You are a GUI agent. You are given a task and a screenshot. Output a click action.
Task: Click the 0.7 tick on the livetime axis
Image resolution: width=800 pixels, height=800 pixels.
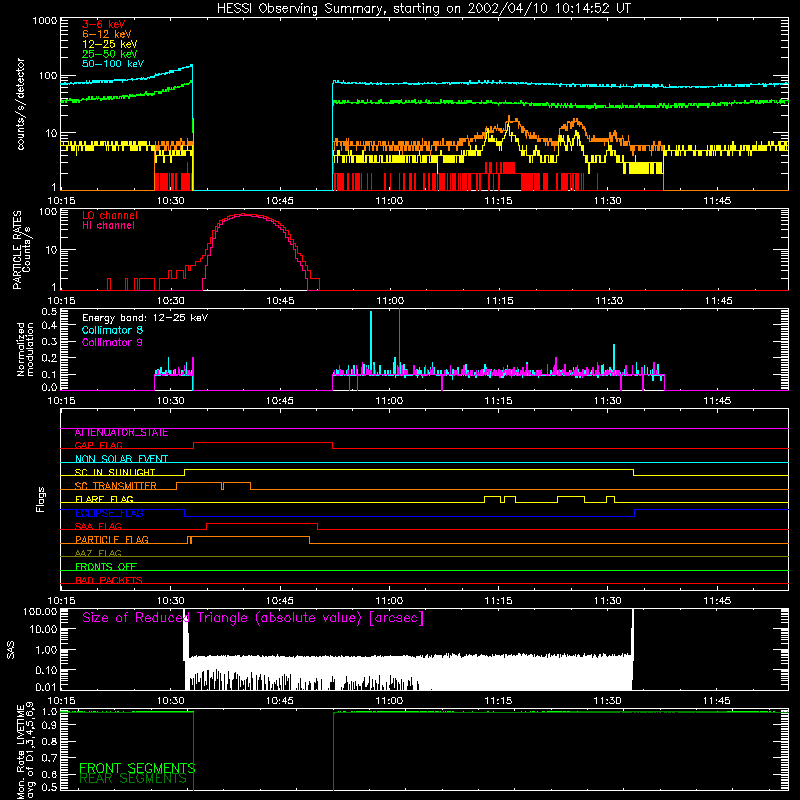click(x=49, y=758)
